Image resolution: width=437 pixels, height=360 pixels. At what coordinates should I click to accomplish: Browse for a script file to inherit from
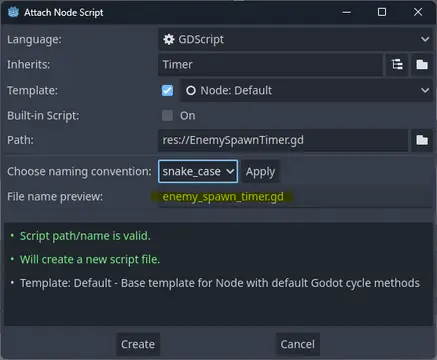point(422,64)
